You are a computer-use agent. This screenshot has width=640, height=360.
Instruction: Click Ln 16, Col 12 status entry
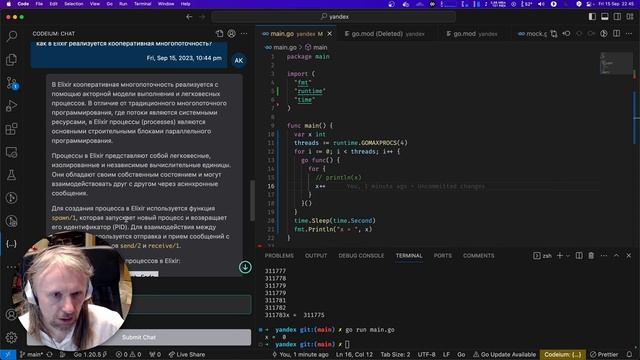(x=354, y=354)
